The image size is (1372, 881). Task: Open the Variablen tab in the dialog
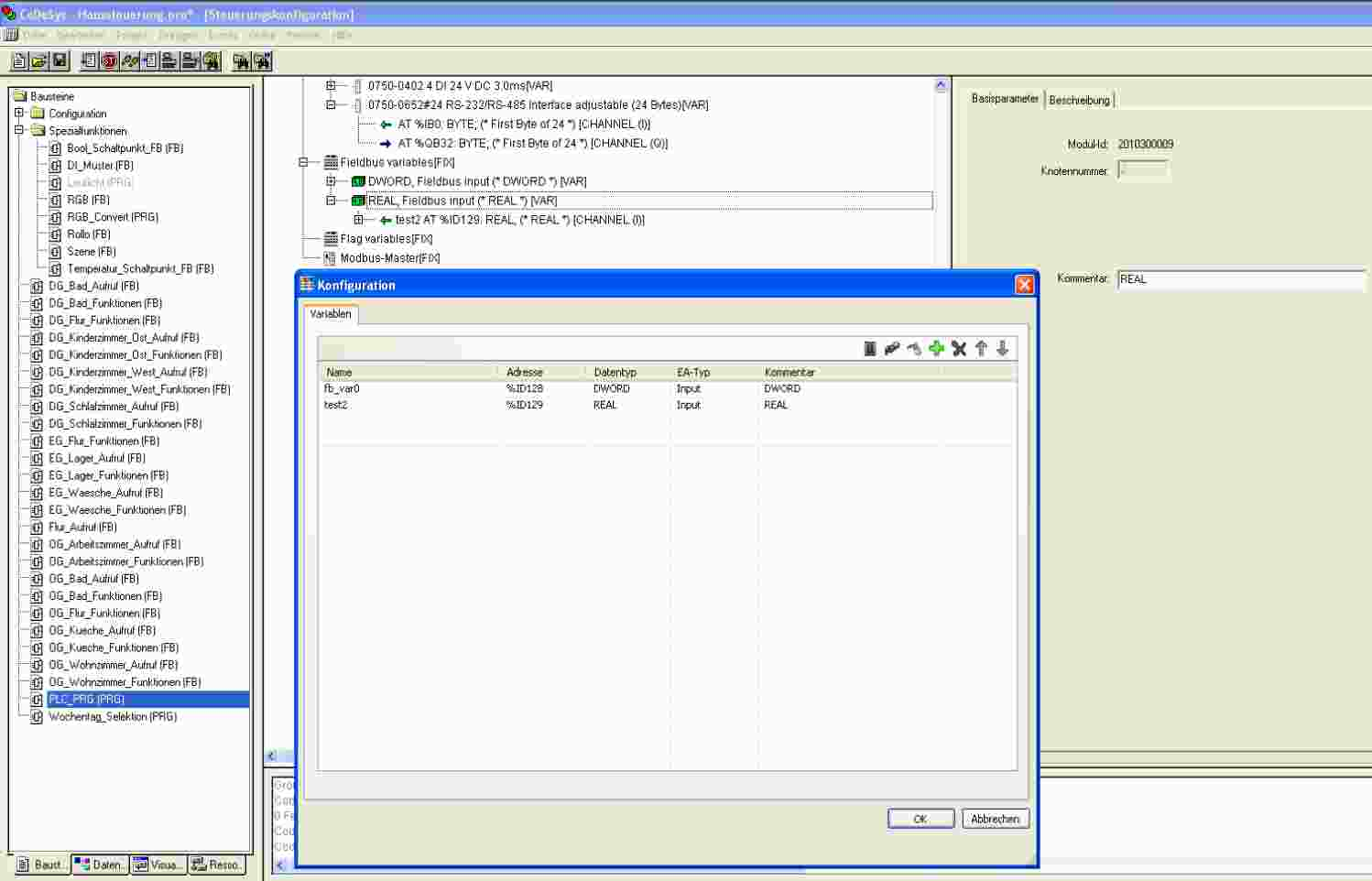coord(331,314)
